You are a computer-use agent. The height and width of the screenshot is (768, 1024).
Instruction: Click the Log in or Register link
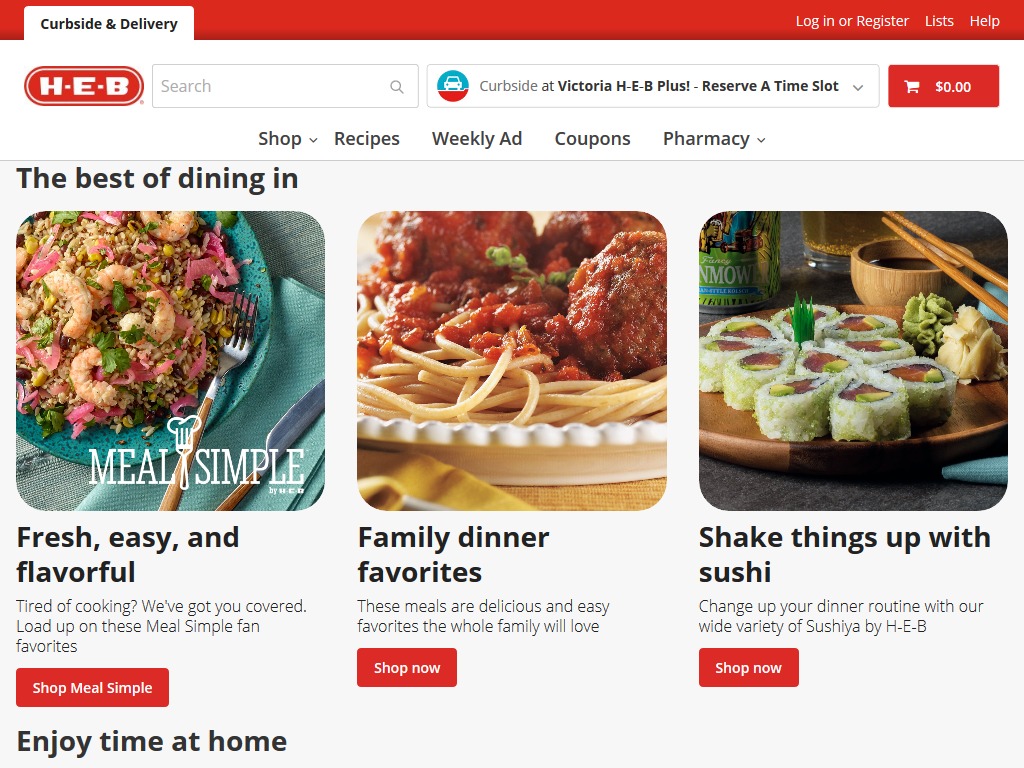[x=852, y=21]
